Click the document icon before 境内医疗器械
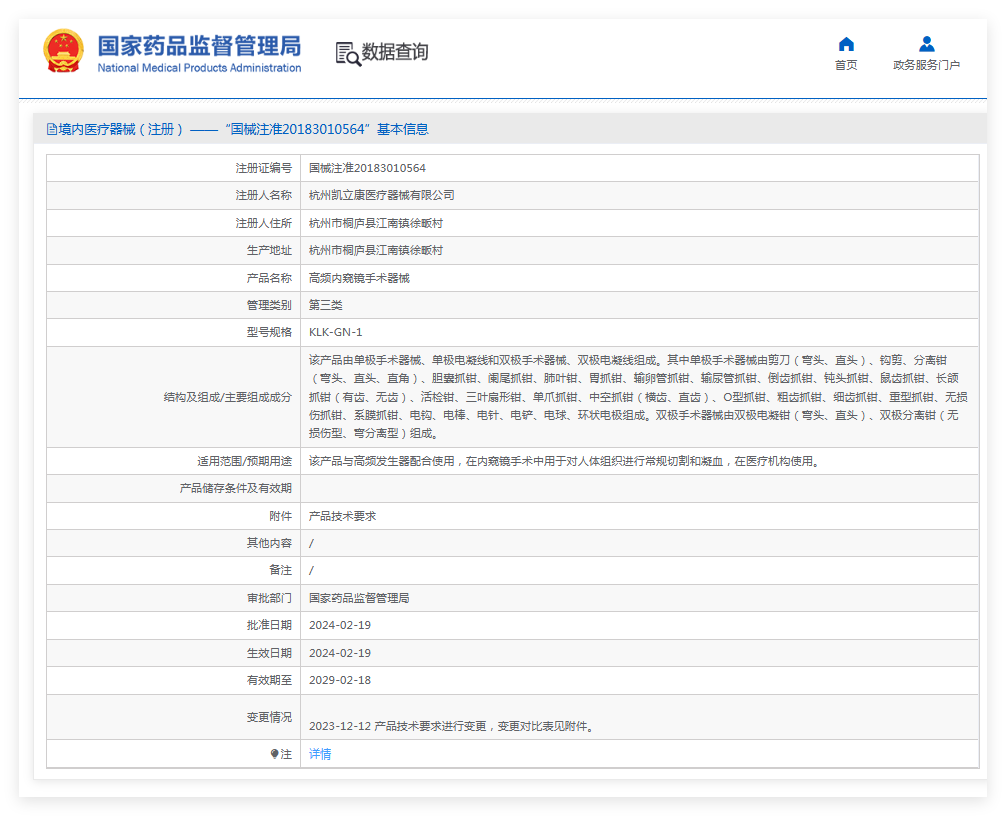The width and height of the screenshot is (1006, 816). point(51,130)
